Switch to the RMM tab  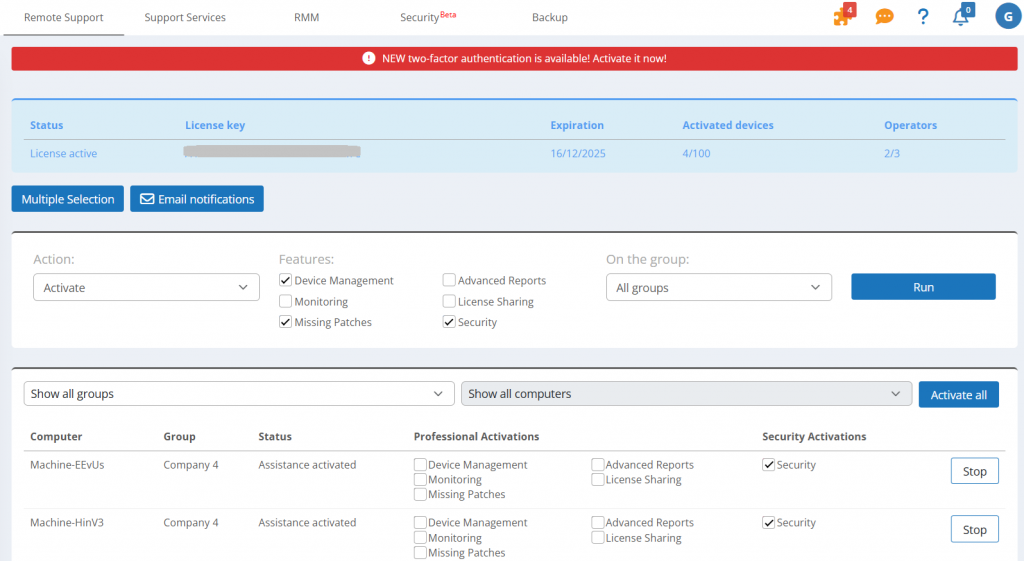(x=307, y=18)
